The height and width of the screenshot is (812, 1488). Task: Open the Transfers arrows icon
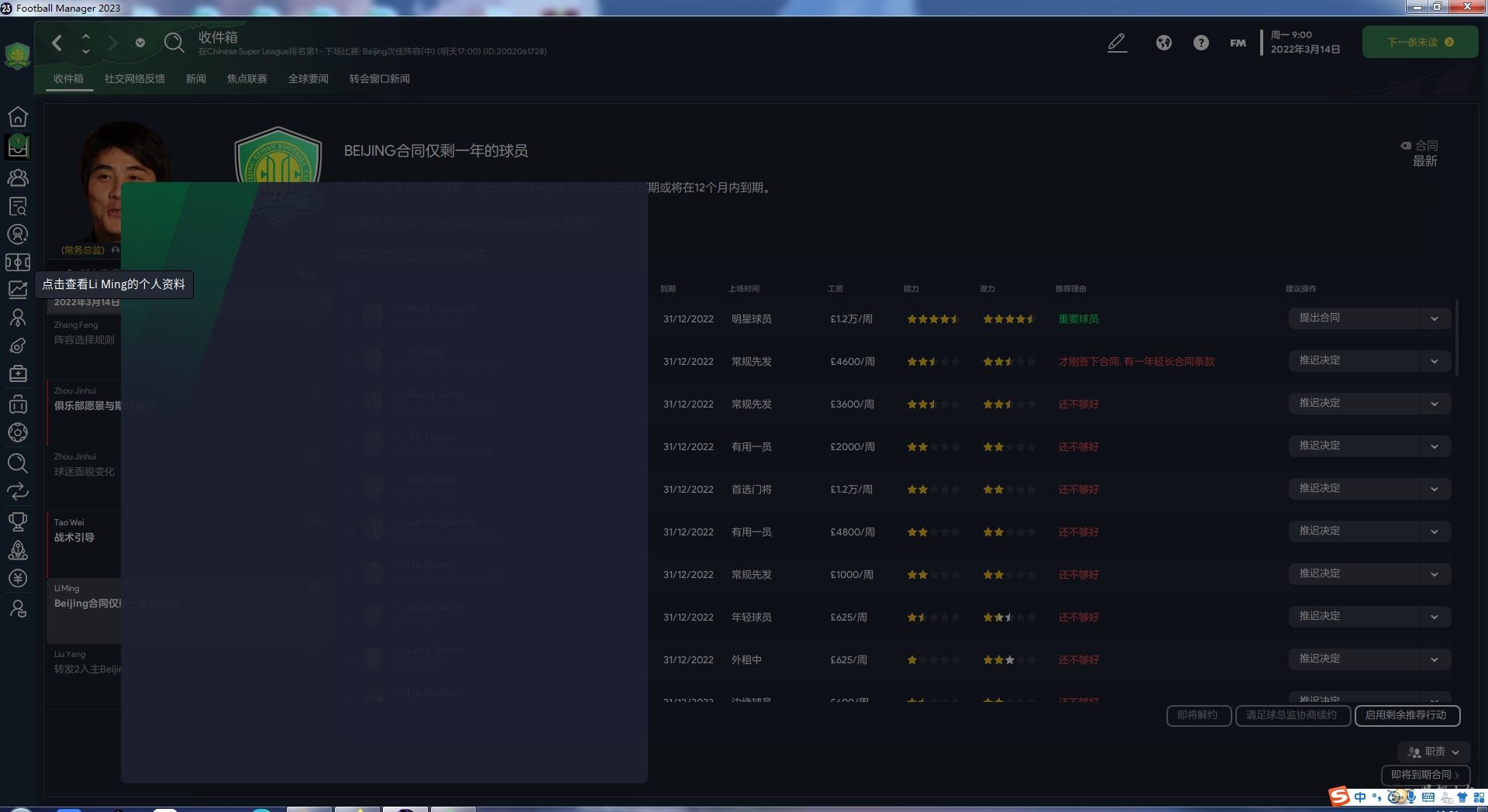(x=18, y=491)
